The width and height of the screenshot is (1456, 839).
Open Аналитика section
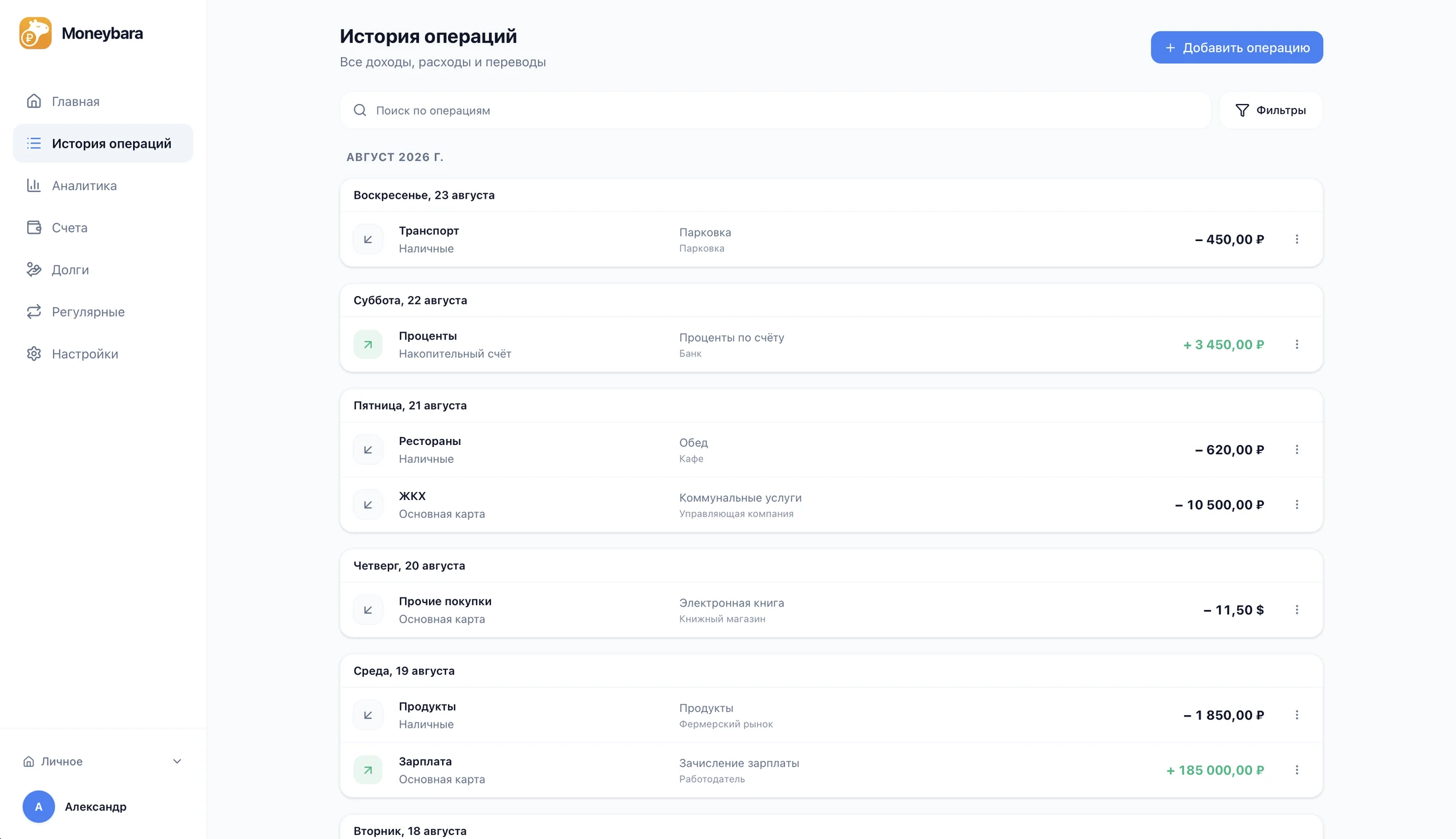103,185
